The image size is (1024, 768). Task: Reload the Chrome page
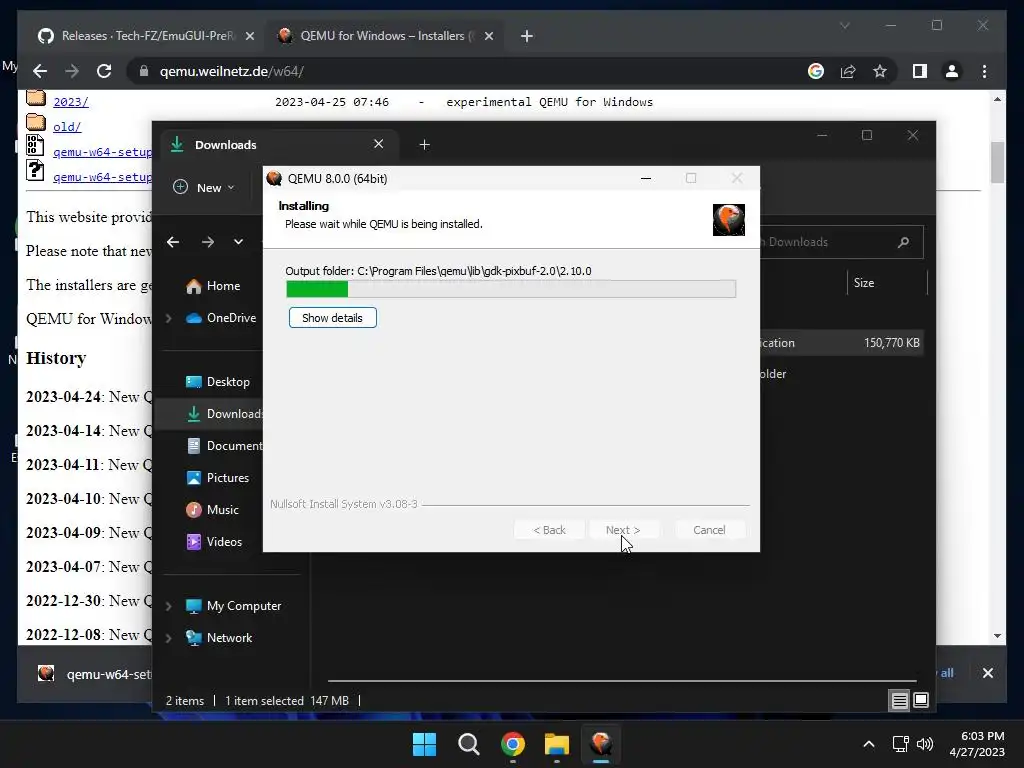click(x=104, y=71)
